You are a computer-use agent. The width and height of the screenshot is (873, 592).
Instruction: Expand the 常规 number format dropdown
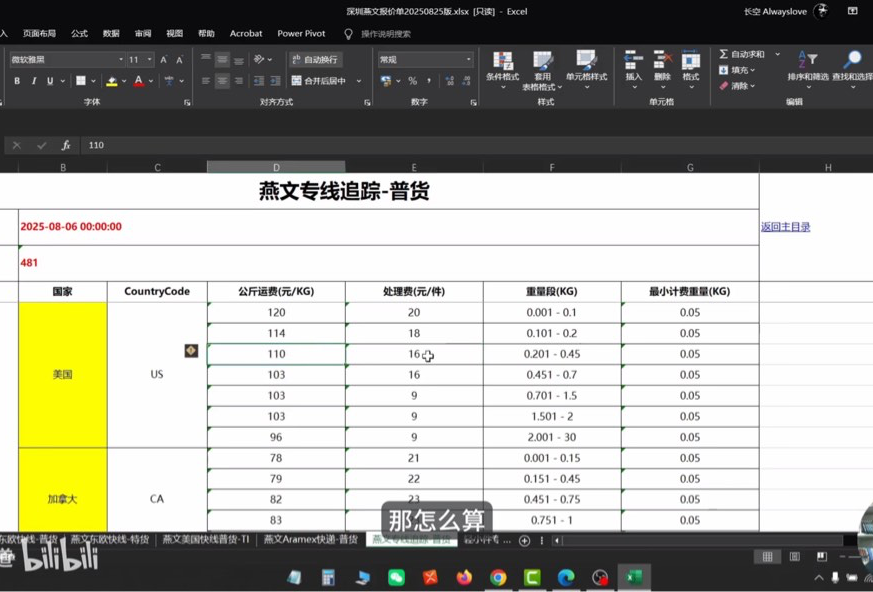point(468,60)
